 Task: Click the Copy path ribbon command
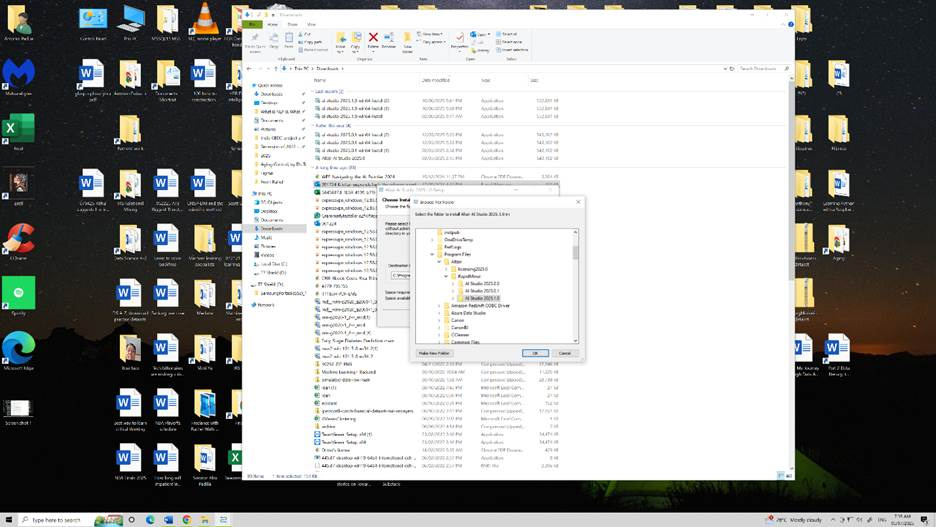pos(310,42)
